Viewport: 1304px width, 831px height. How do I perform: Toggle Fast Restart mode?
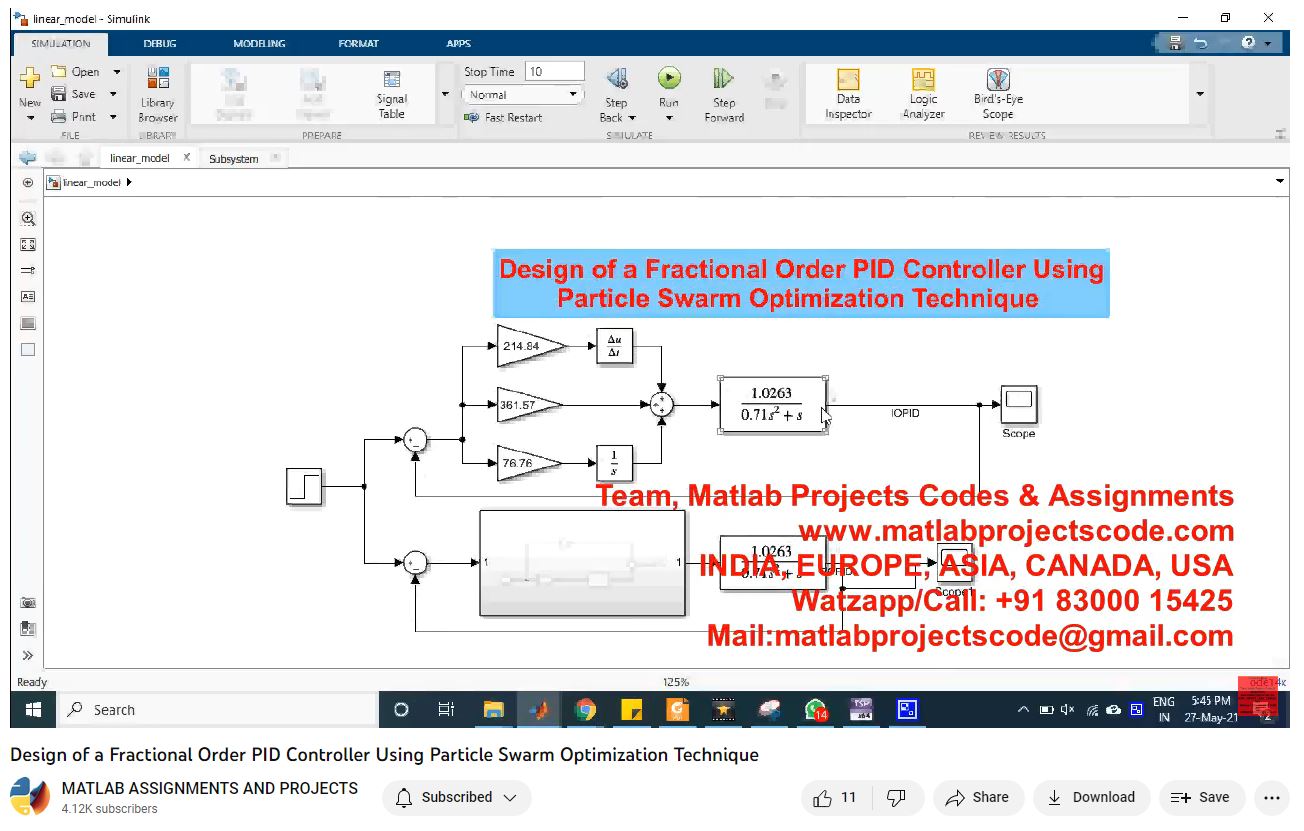tap(504, 117)
